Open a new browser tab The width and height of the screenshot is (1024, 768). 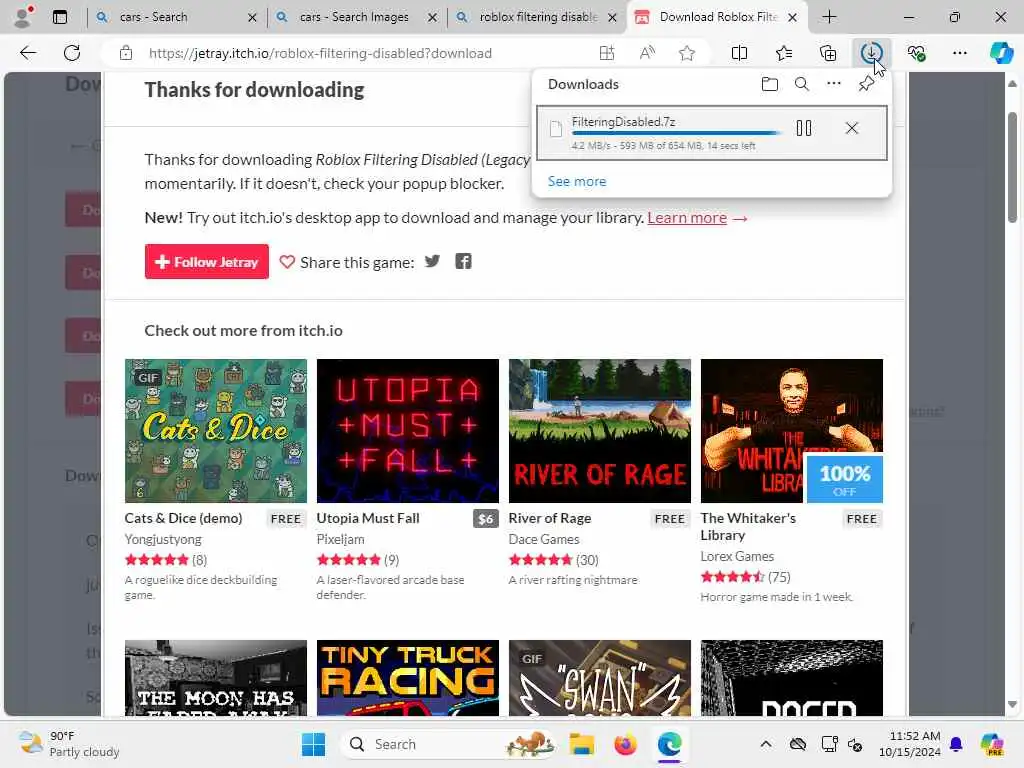[829, 17]
